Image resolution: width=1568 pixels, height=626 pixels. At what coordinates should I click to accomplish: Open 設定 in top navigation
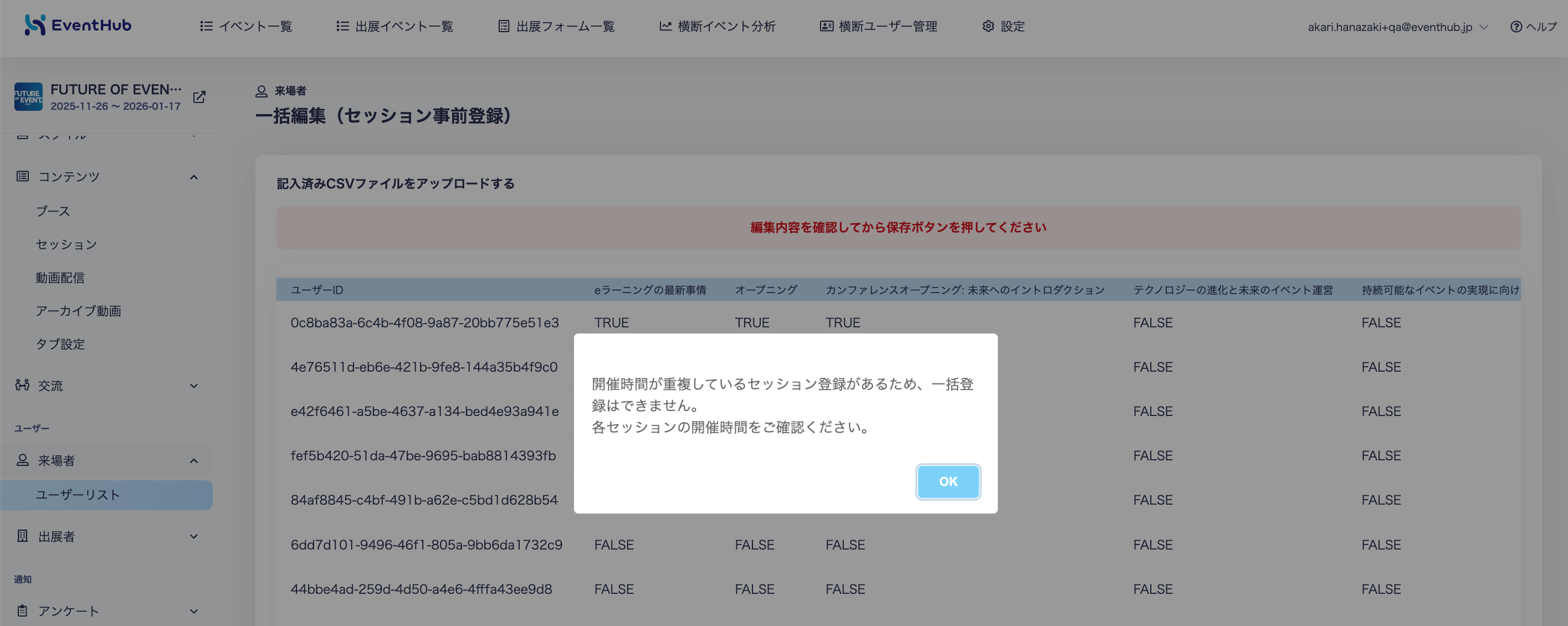(x=1003, y=26)
